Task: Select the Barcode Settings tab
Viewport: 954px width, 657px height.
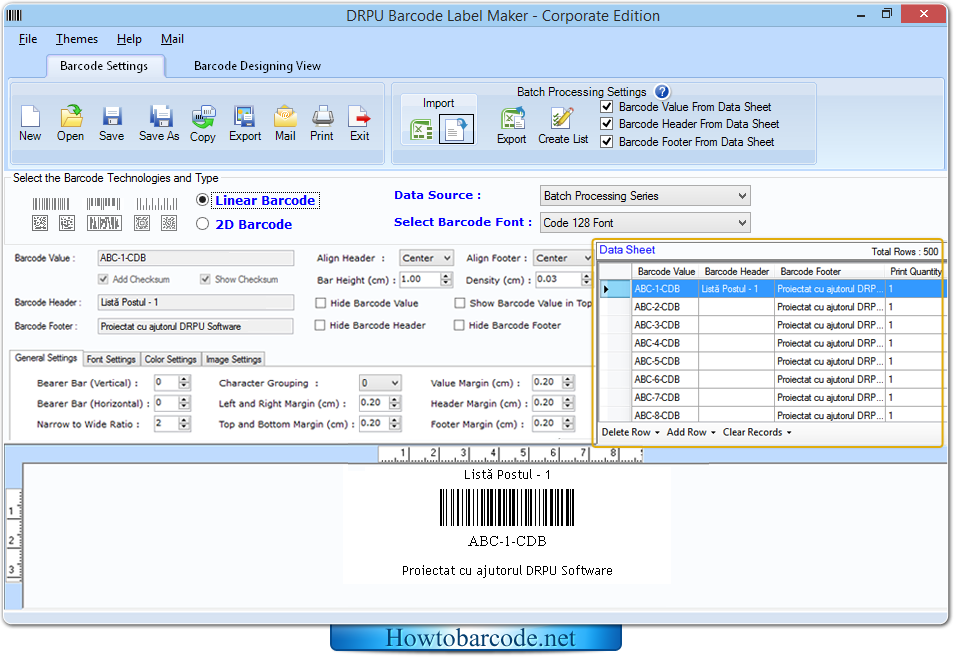Action: coord(105,66)
